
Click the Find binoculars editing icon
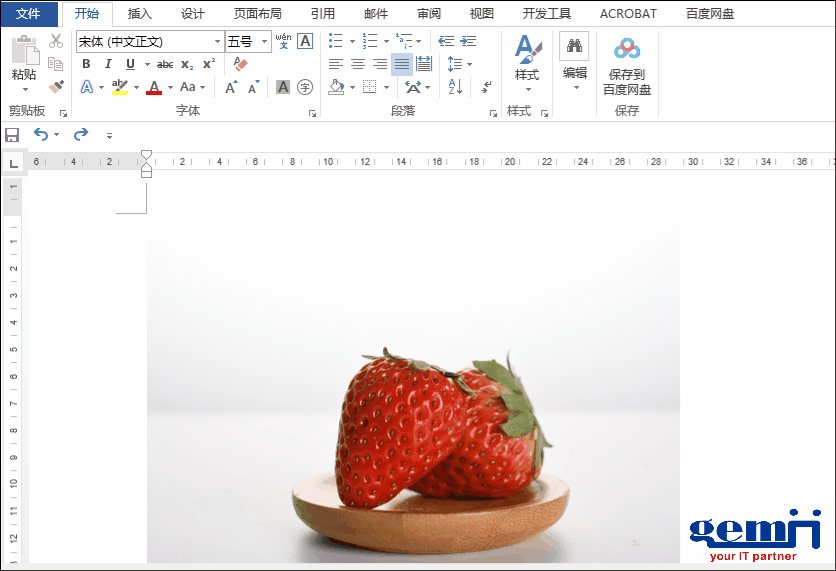click(x=574, y=47)
